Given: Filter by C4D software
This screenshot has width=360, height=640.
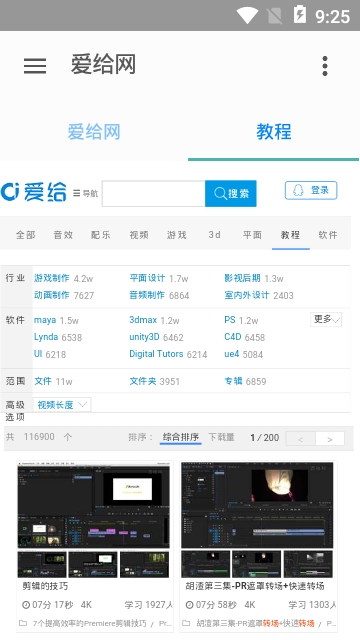Looking at the screenshot, I should click(x=233, y=337).
